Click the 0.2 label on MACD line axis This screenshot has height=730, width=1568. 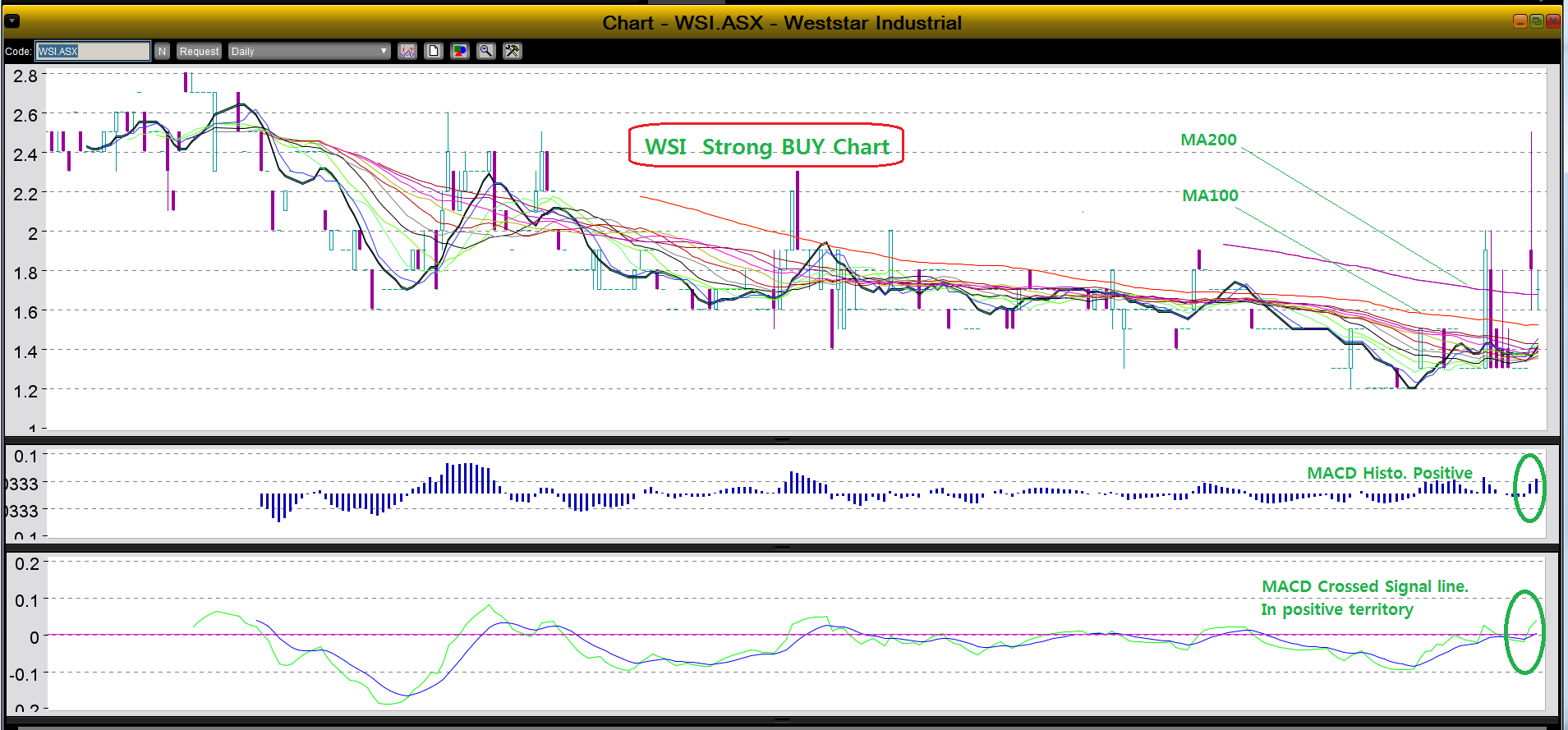tap(27, 564)
